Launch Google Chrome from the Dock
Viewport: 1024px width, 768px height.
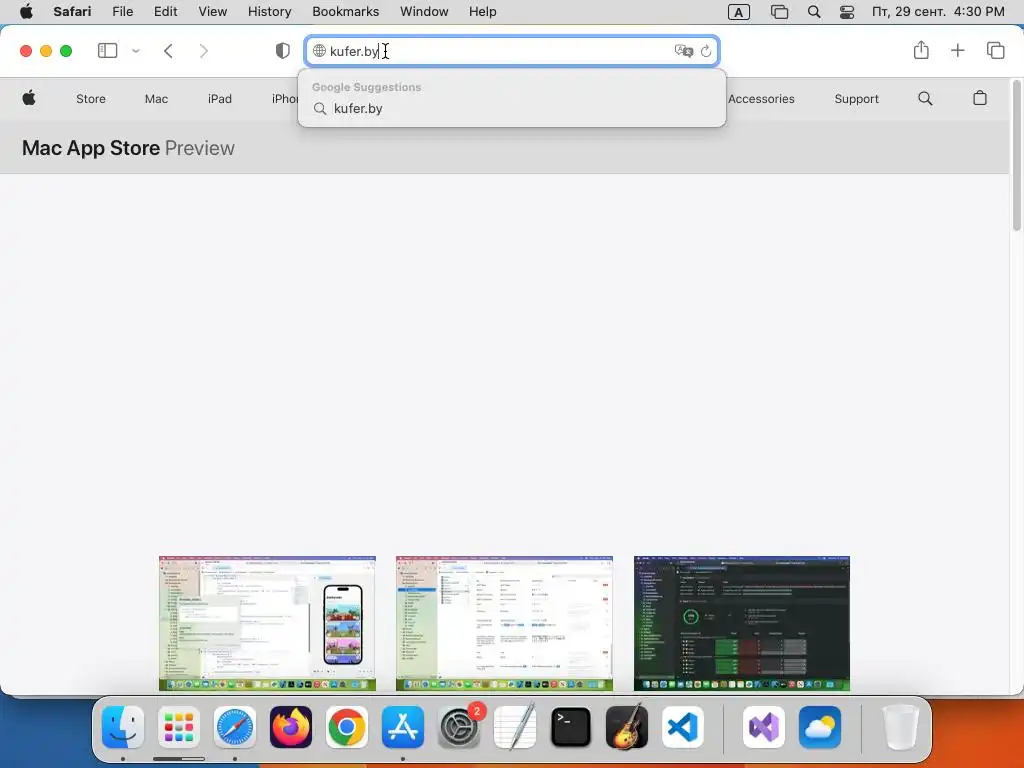347,727
